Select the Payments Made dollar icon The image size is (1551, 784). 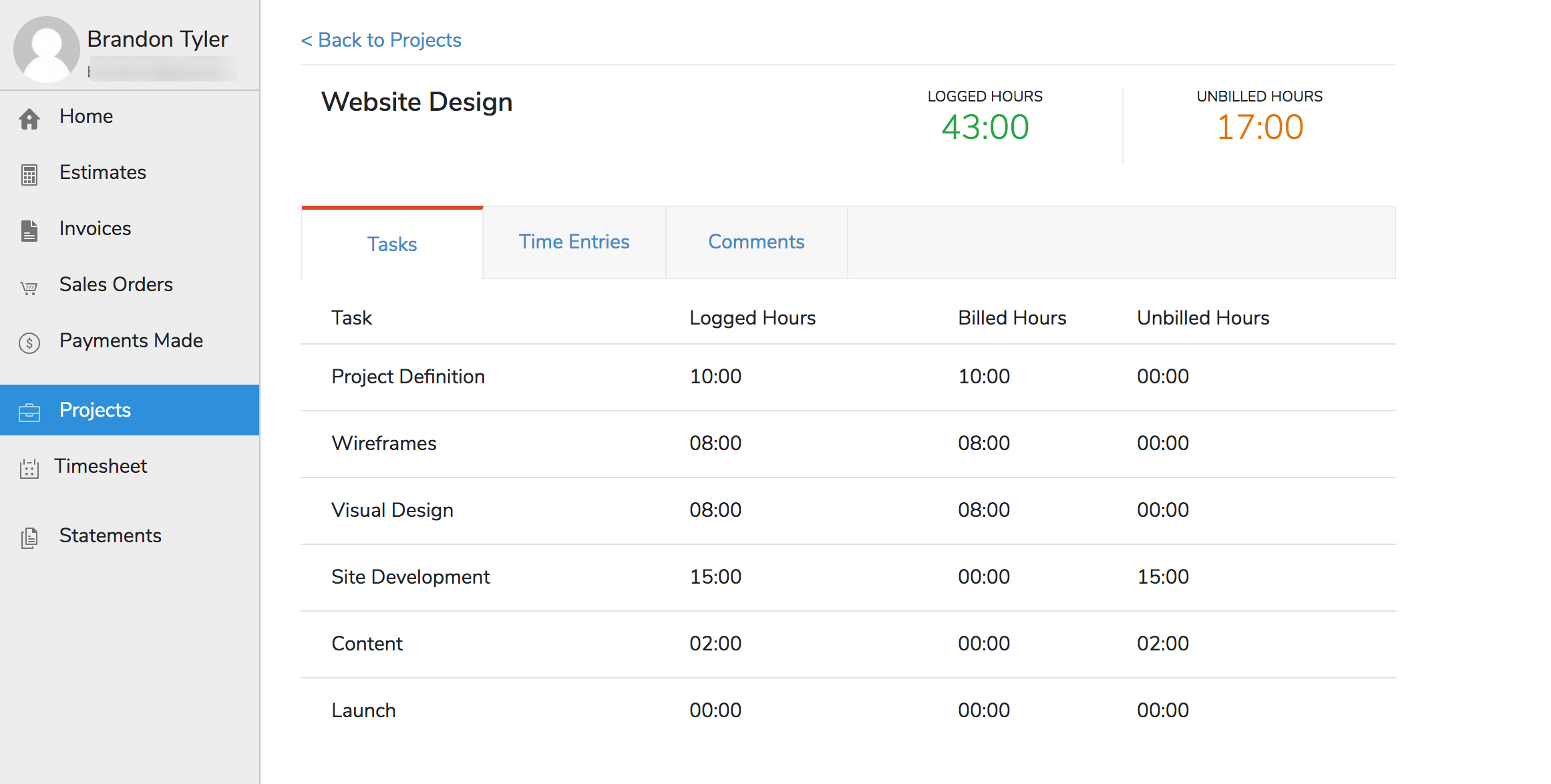pyautogui.click(x=29, y=342)
